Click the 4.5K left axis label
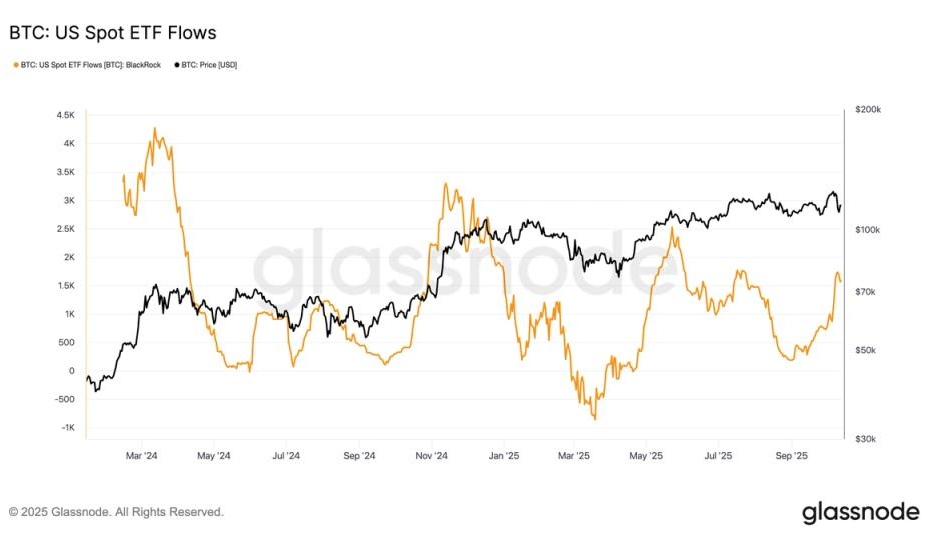This screenshot has width=930, height=540. (x=65, y=115)
